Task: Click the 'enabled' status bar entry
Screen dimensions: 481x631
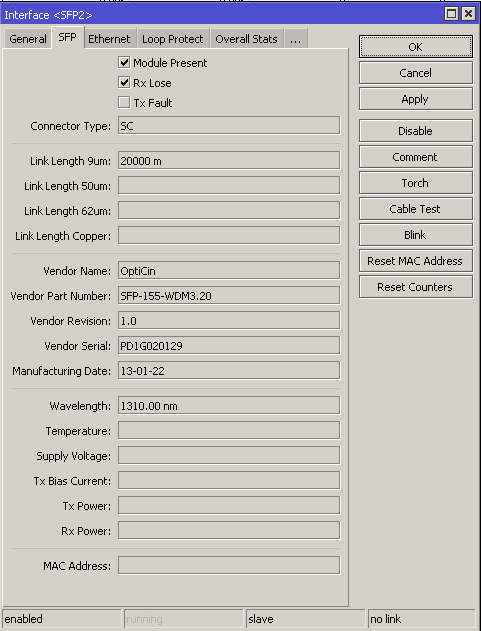Action: tap(62, 619)
